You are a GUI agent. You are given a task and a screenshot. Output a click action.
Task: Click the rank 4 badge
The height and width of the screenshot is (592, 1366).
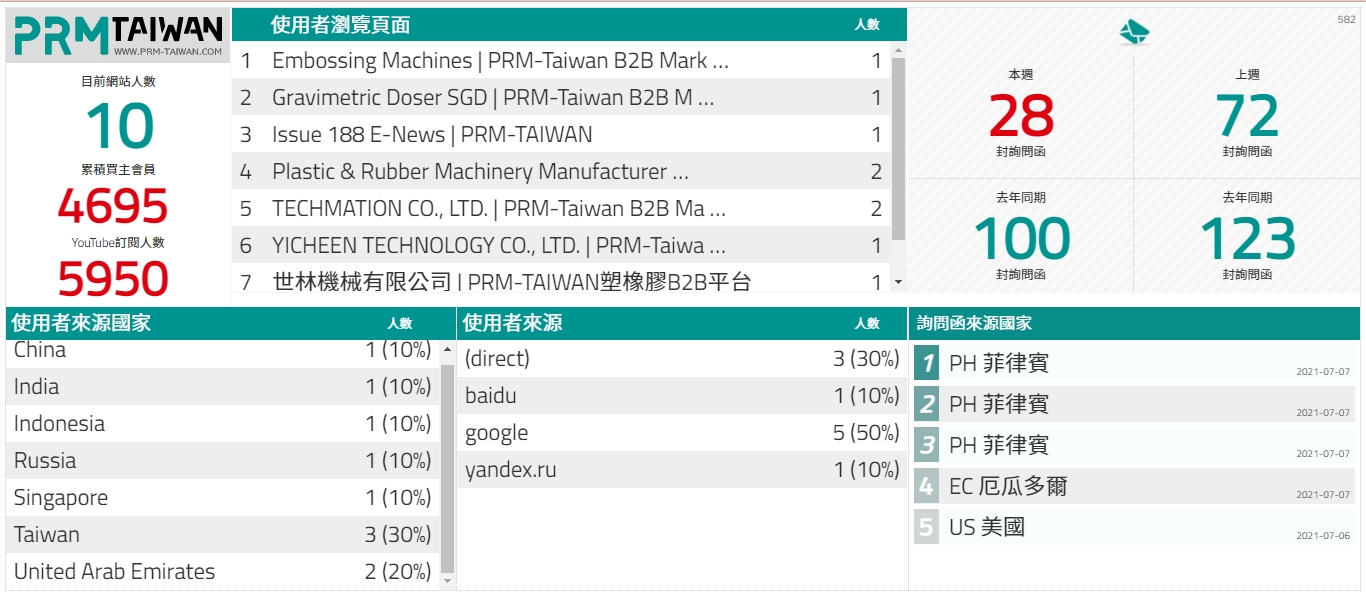927,486
